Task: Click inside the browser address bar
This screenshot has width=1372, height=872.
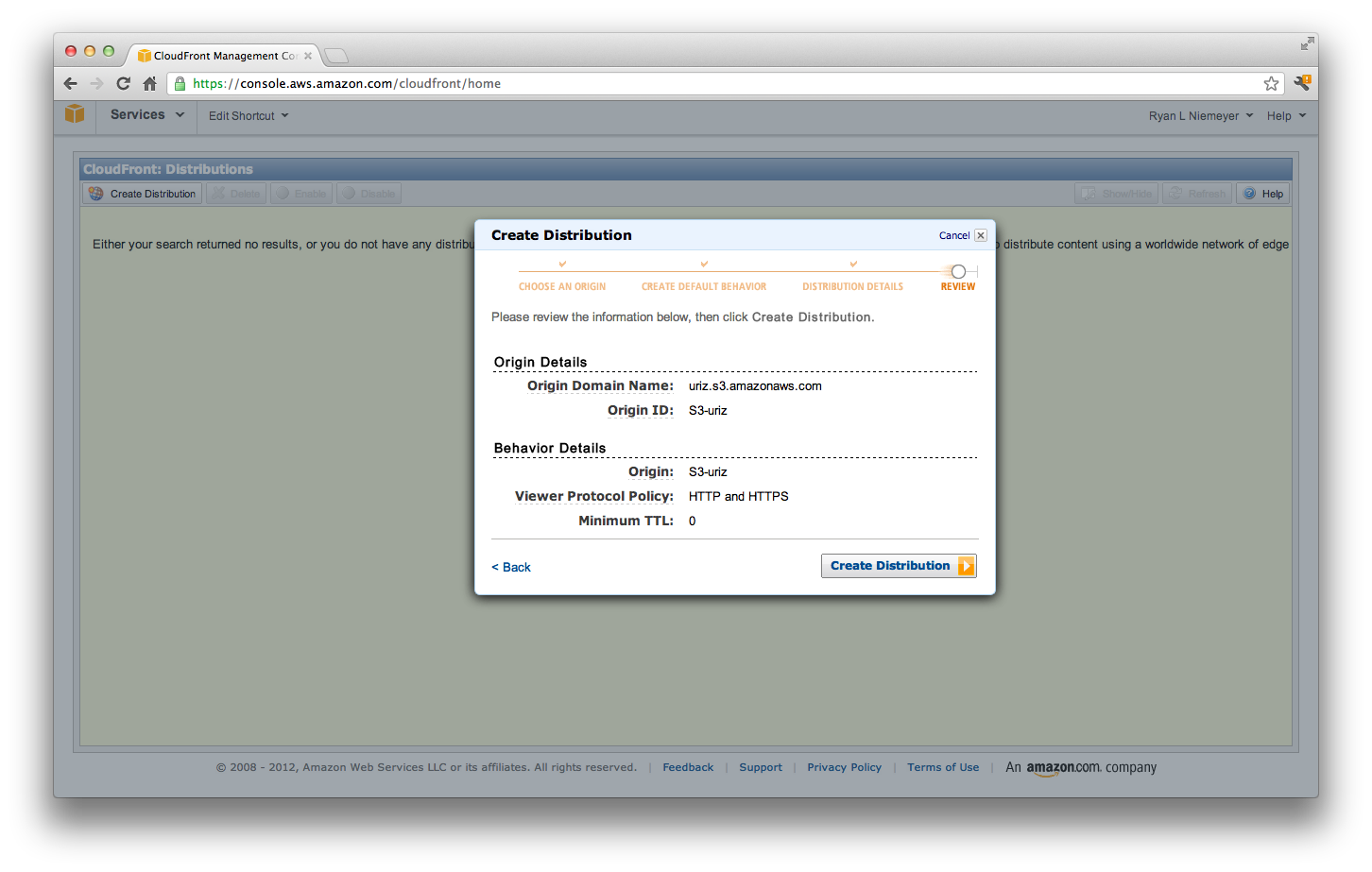Action: coord(567,83)
